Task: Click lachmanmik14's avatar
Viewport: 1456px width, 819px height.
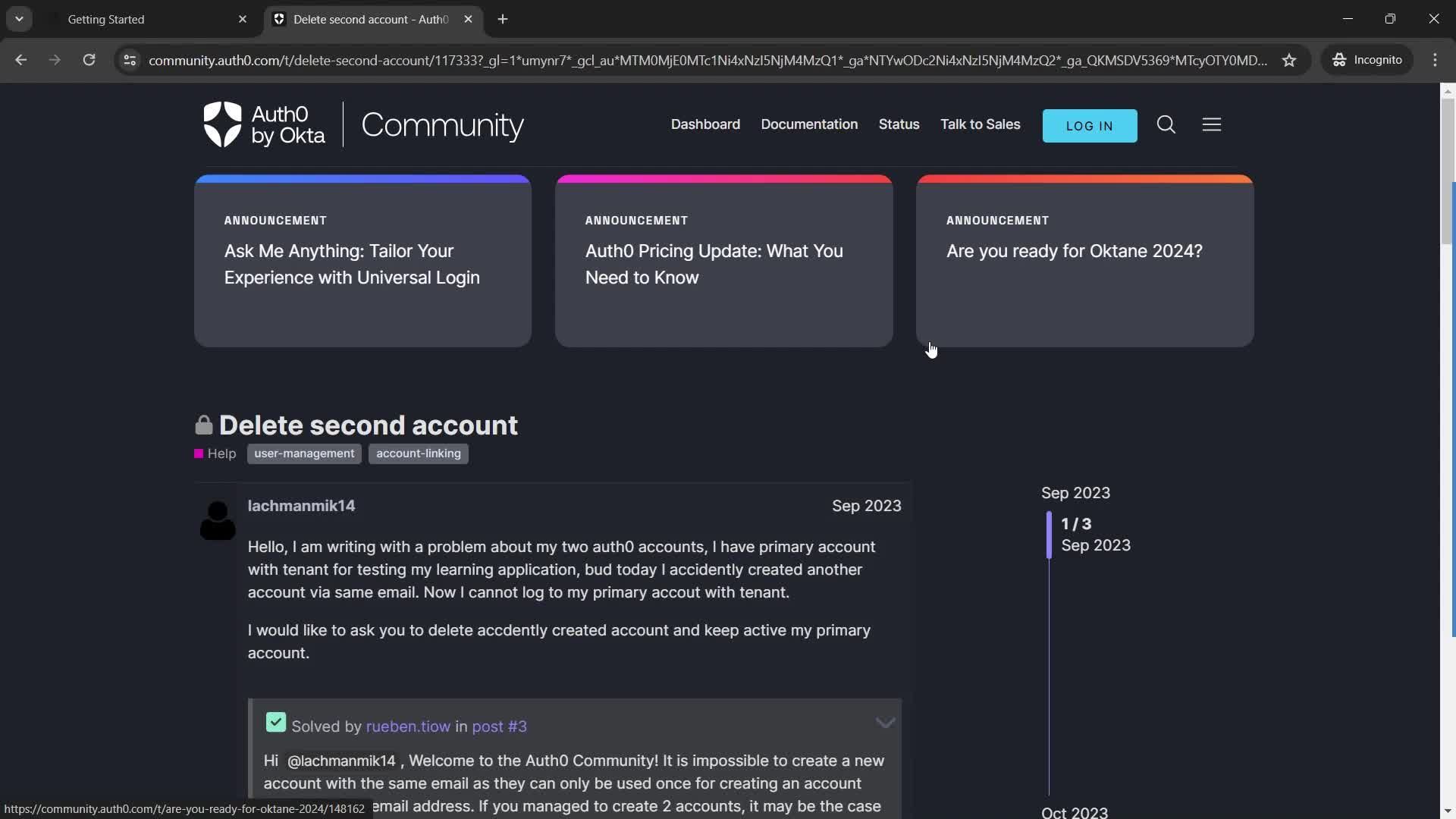Action: (x=218, y=521)
